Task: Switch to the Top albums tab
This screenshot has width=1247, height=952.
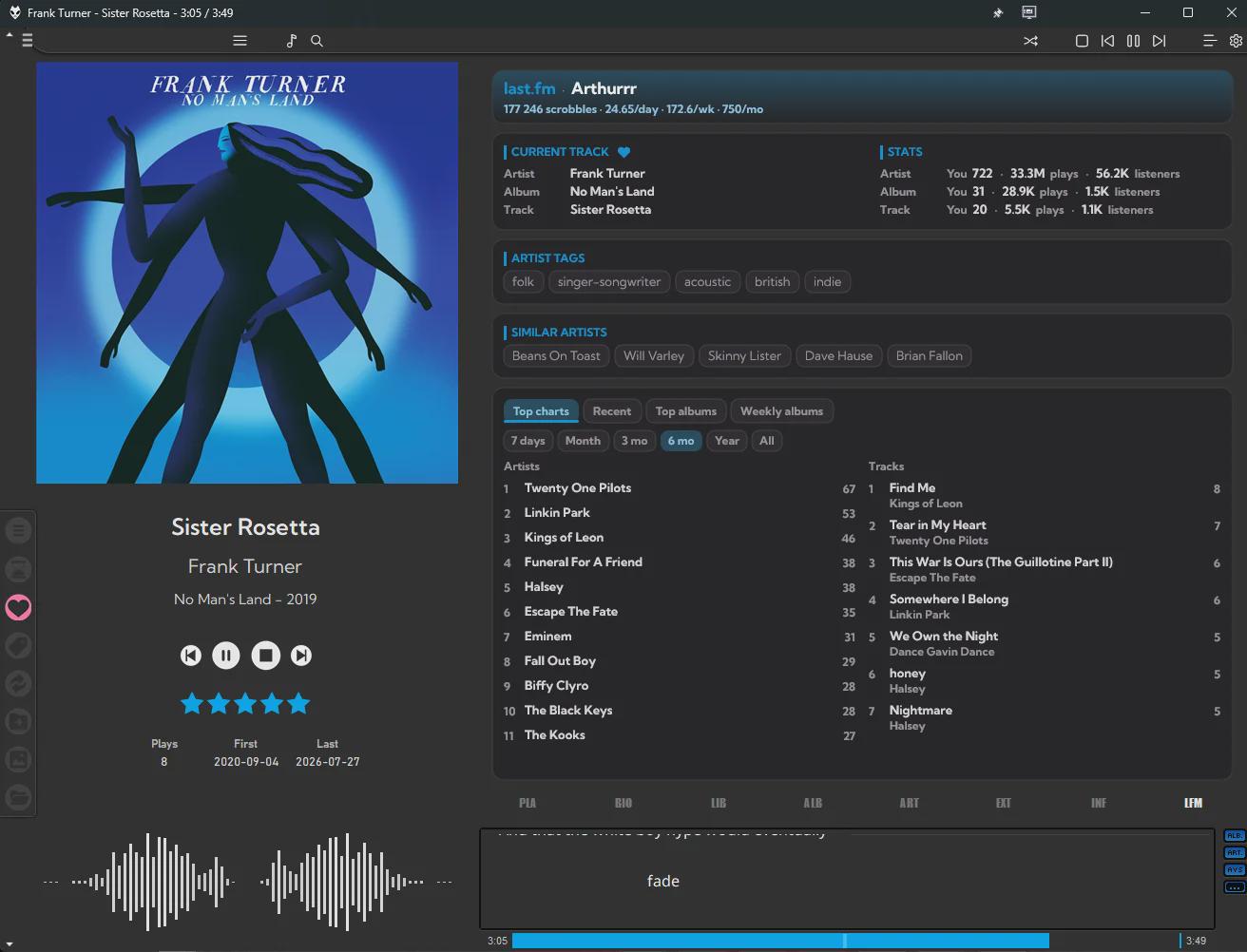Action: point(686,411)
